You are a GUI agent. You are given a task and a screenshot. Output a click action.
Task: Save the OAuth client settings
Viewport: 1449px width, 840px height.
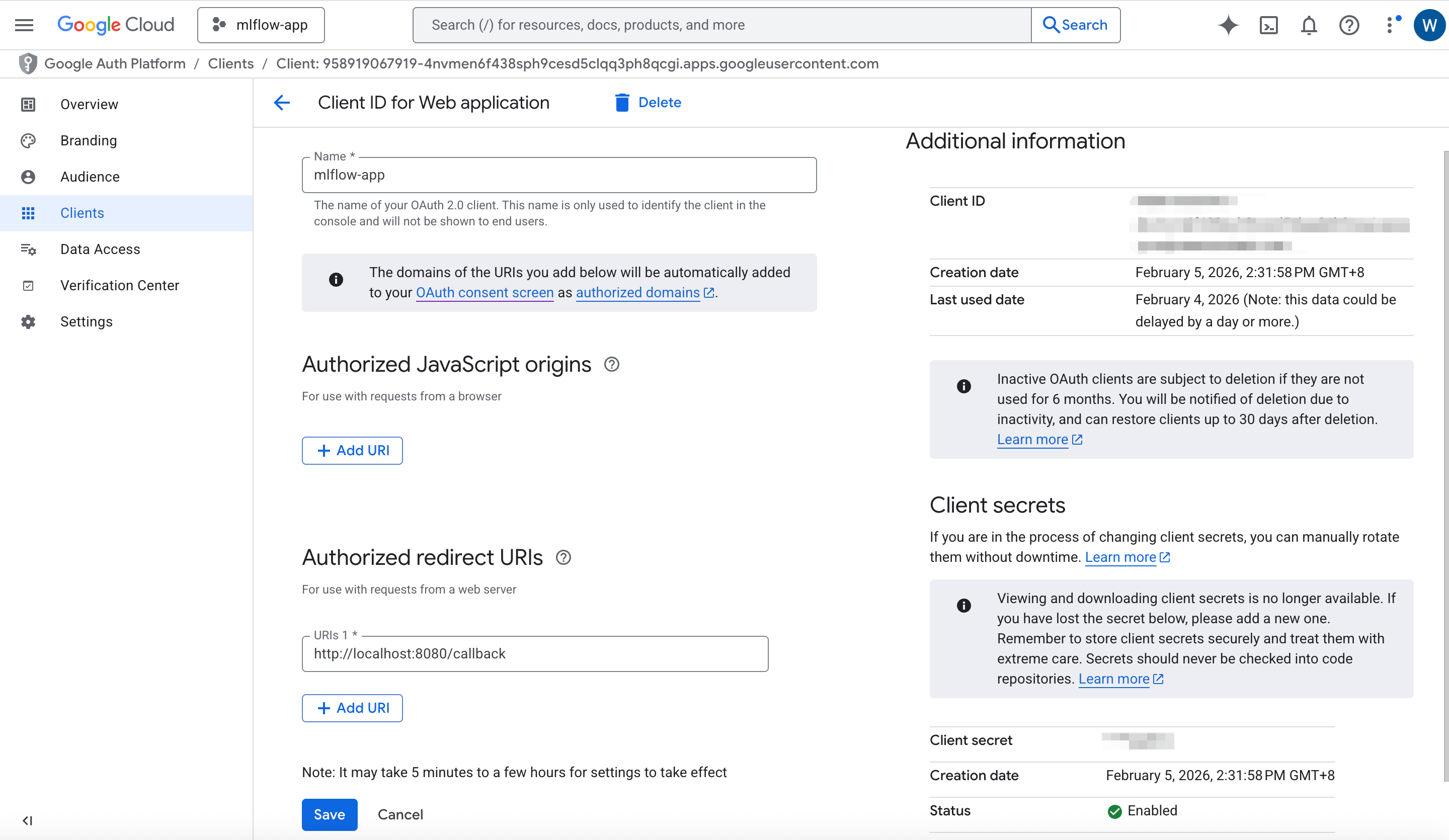(x=330, y=814)
